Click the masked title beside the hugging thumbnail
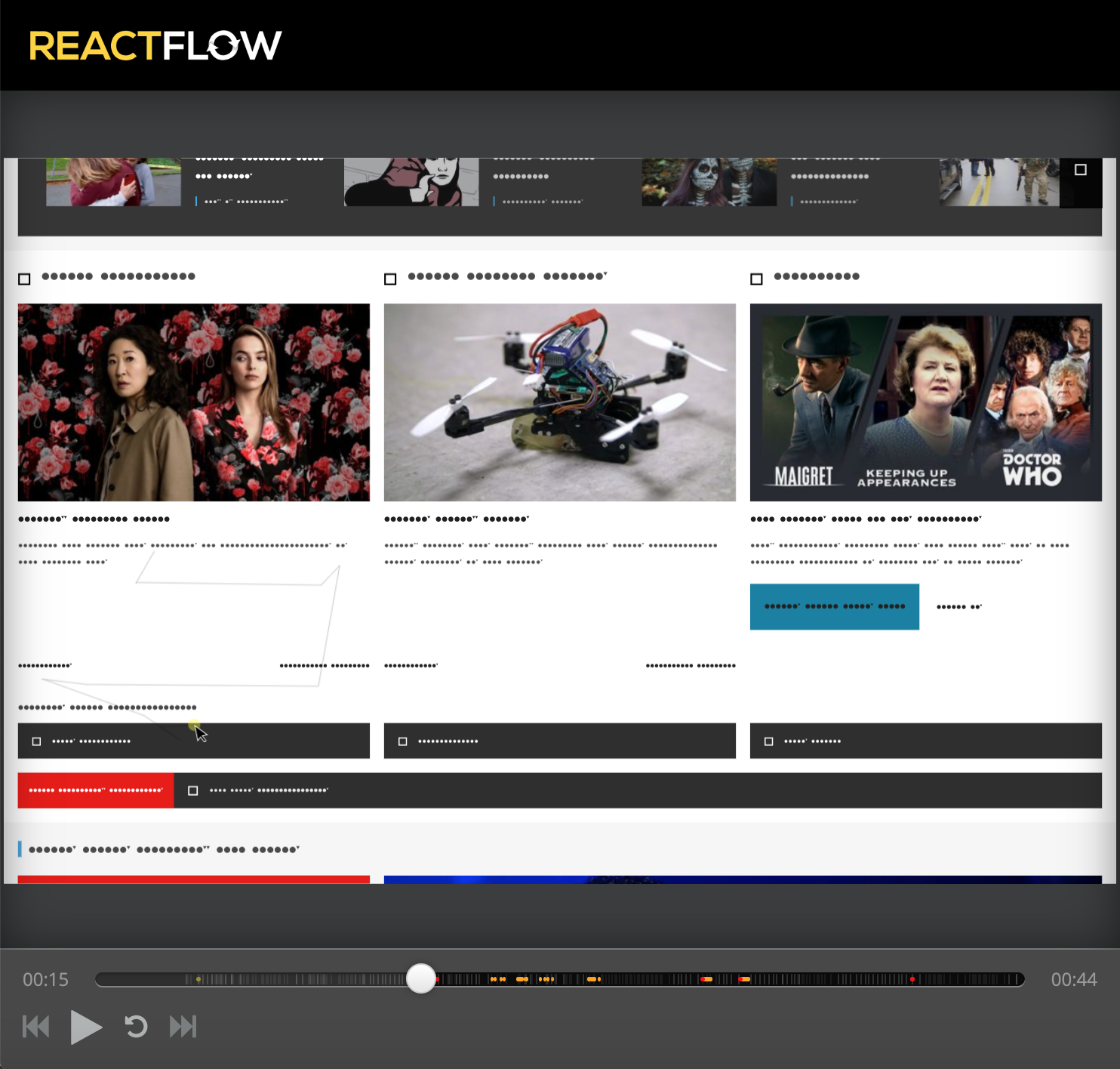Viewport: 1120px width, 1069px height. coord(260,167)
